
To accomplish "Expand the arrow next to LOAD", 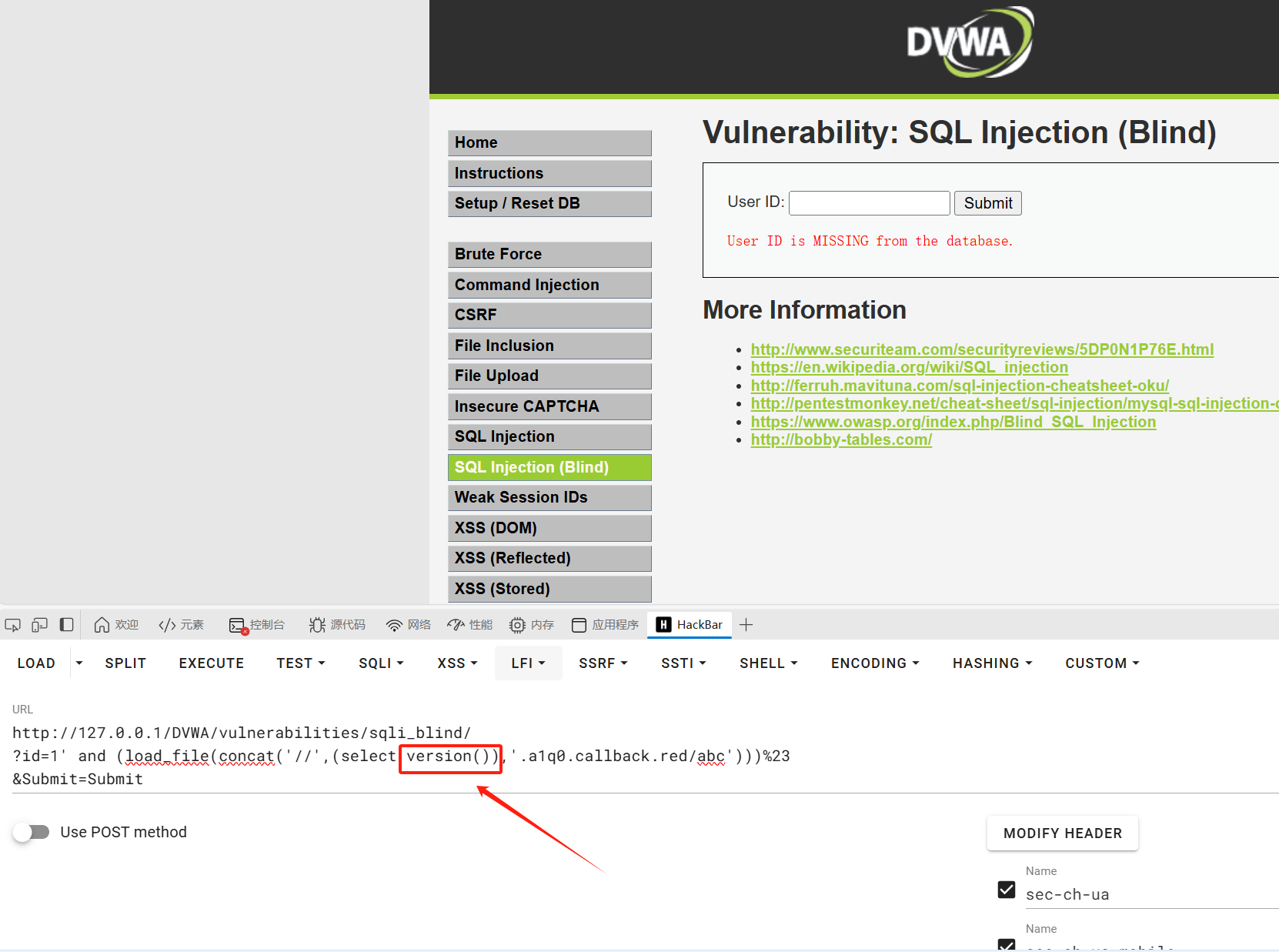I will click(x=78, y=663).
